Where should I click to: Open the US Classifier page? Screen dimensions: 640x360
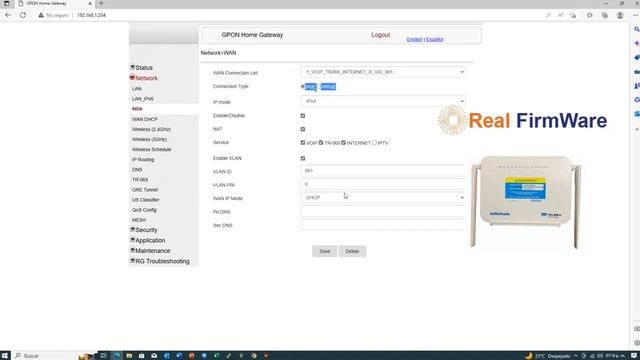click(x=146, y=200)
